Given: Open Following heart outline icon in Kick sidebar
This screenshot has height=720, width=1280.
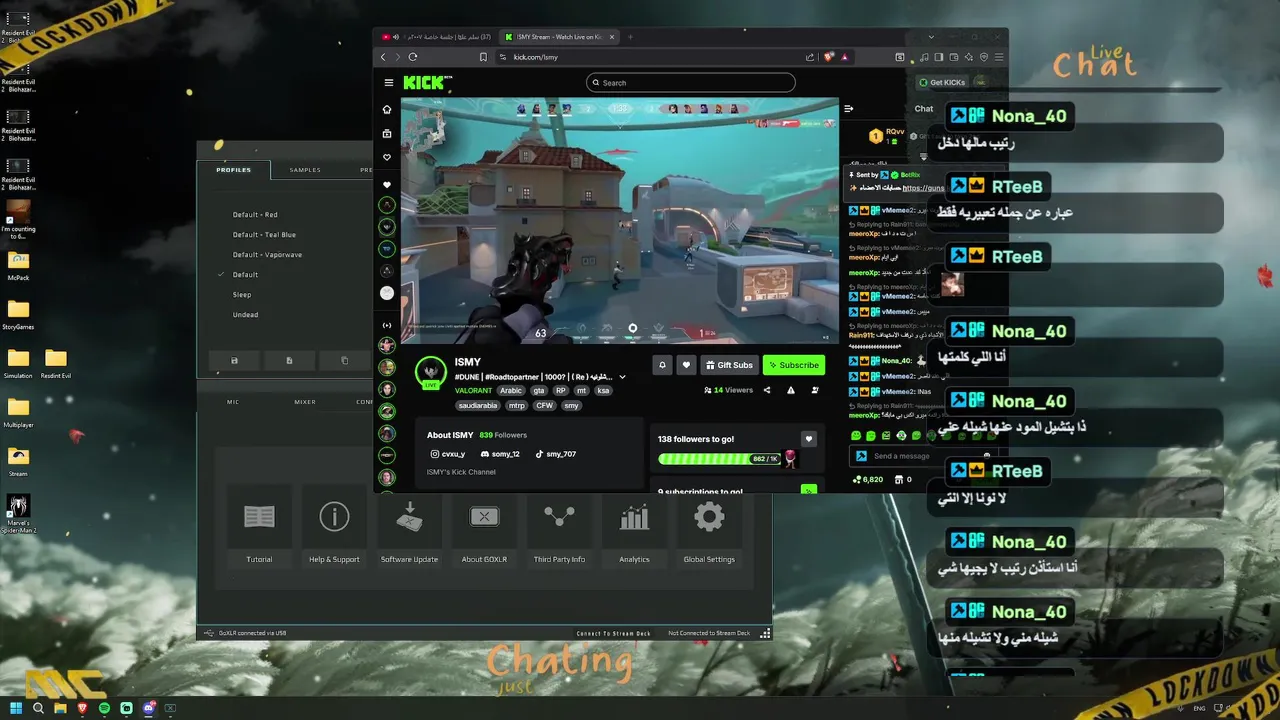Looking at the screenshot, I should (387, 157).
